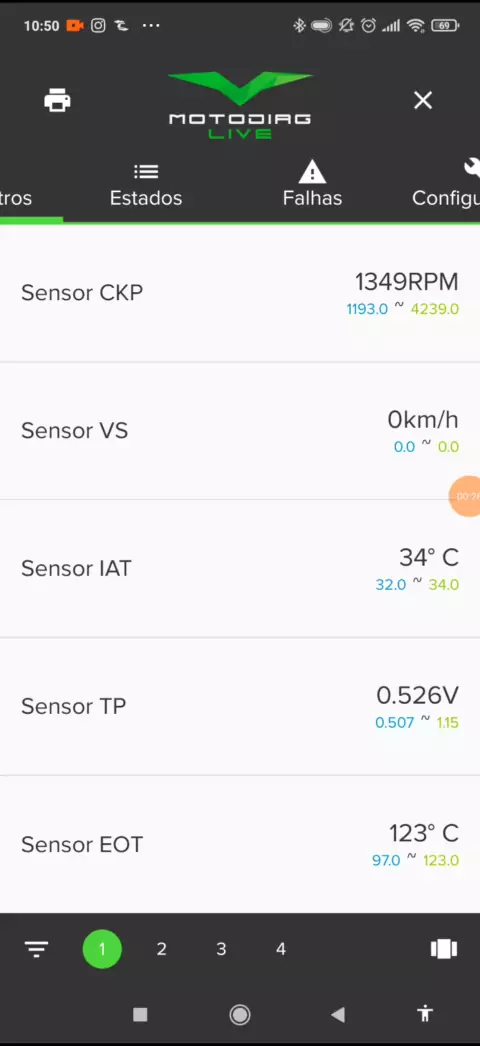Go to page 2 of parameters
Viewport: 480px width, 1046px height.
click(x=161, y=949)
